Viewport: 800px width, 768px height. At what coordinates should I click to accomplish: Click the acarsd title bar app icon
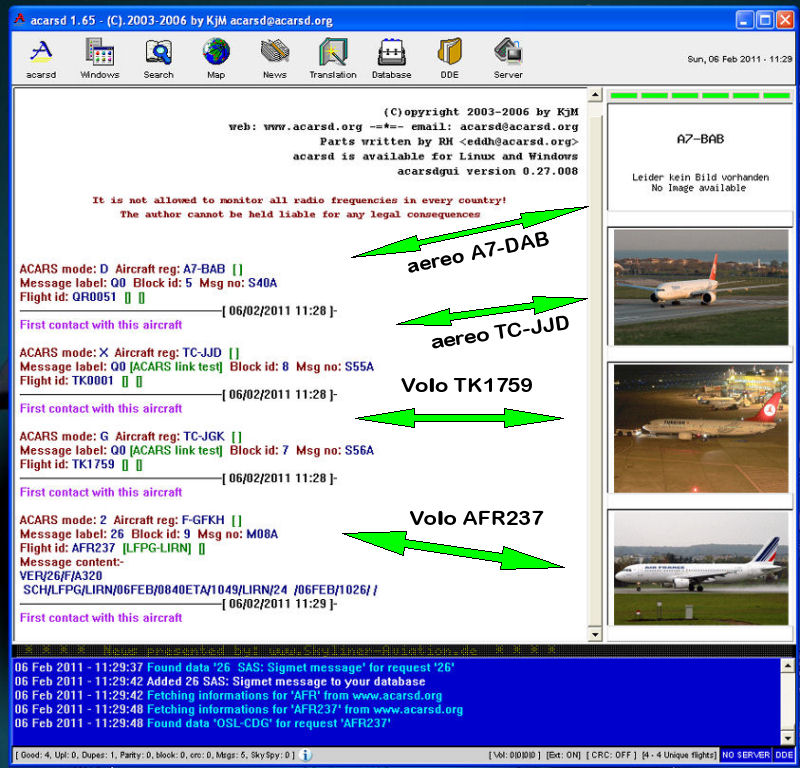(x=19, y=20)
